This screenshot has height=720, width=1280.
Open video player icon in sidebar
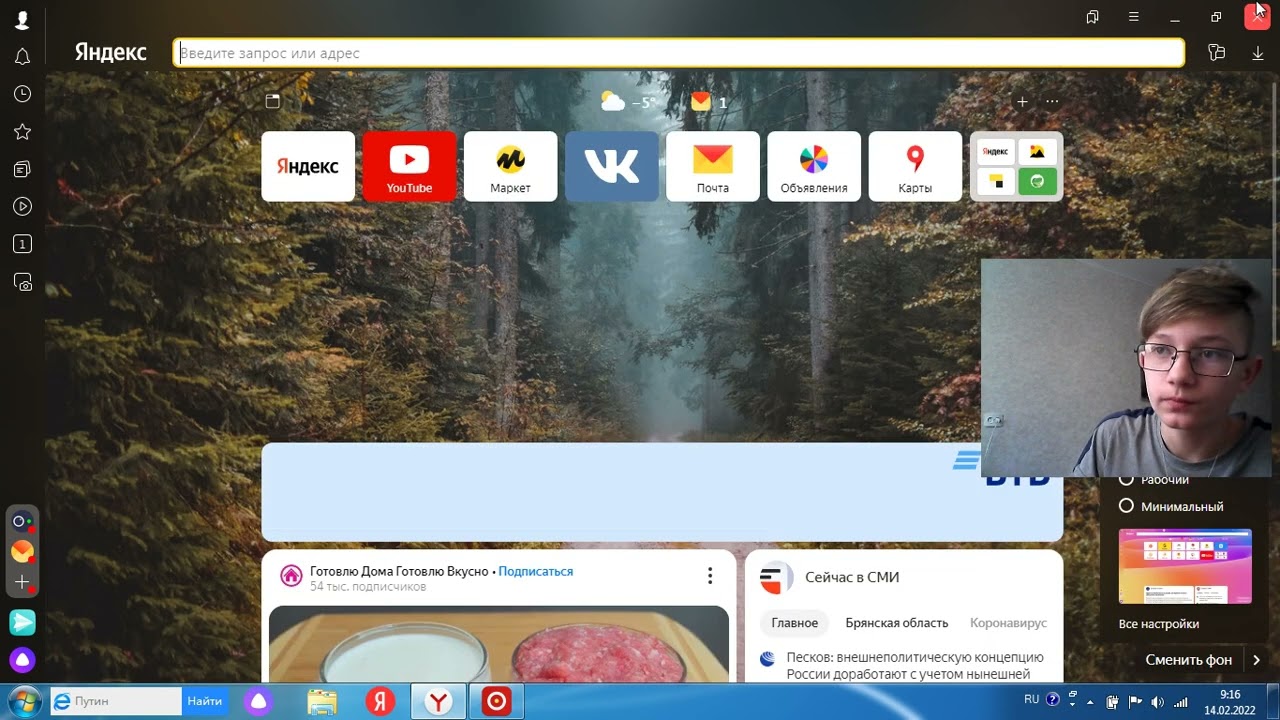pyautogui.click(x=22, y=207)
